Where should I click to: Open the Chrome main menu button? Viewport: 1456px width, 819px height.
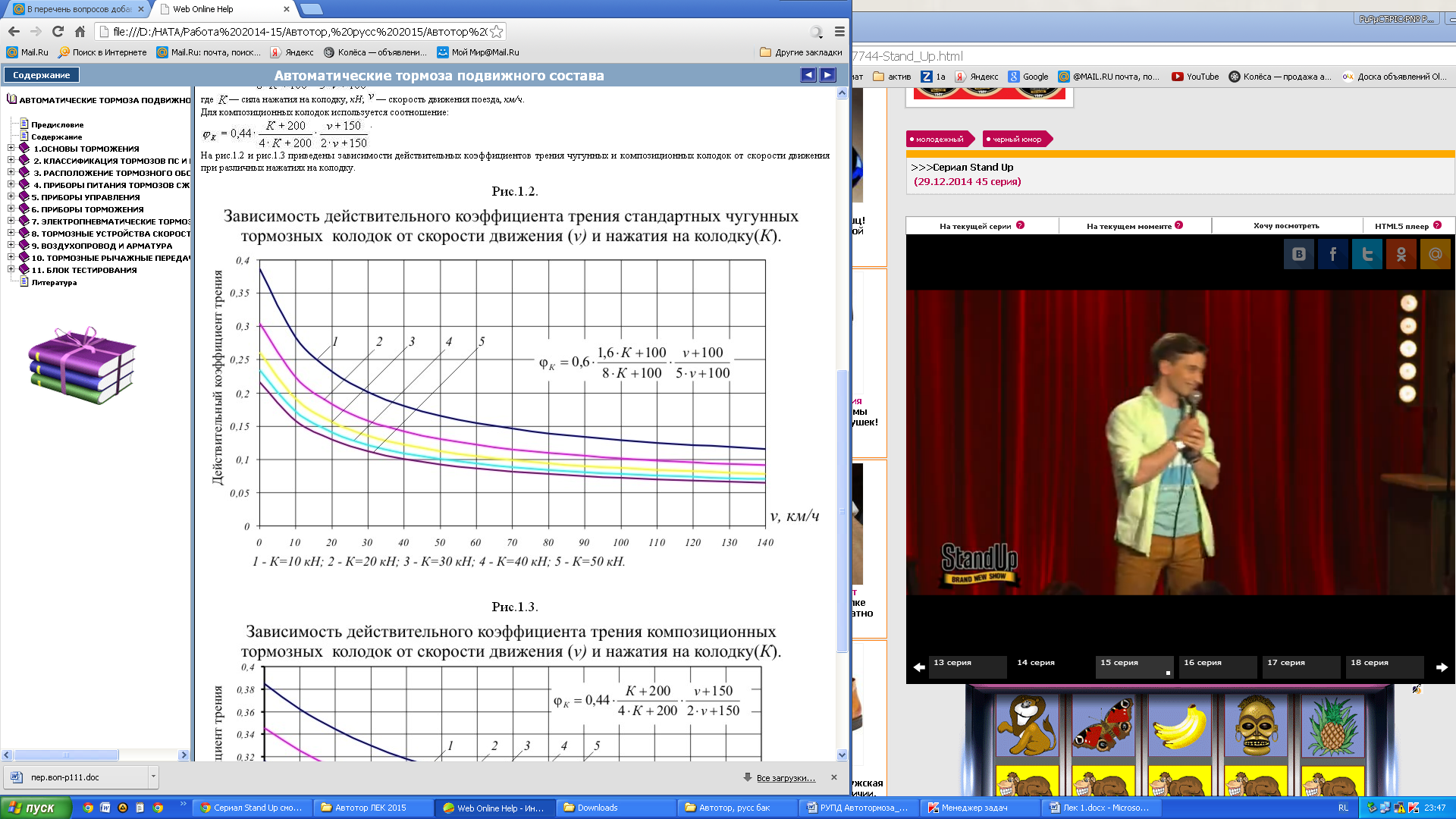pyautogui.click(x=839, y=32)
